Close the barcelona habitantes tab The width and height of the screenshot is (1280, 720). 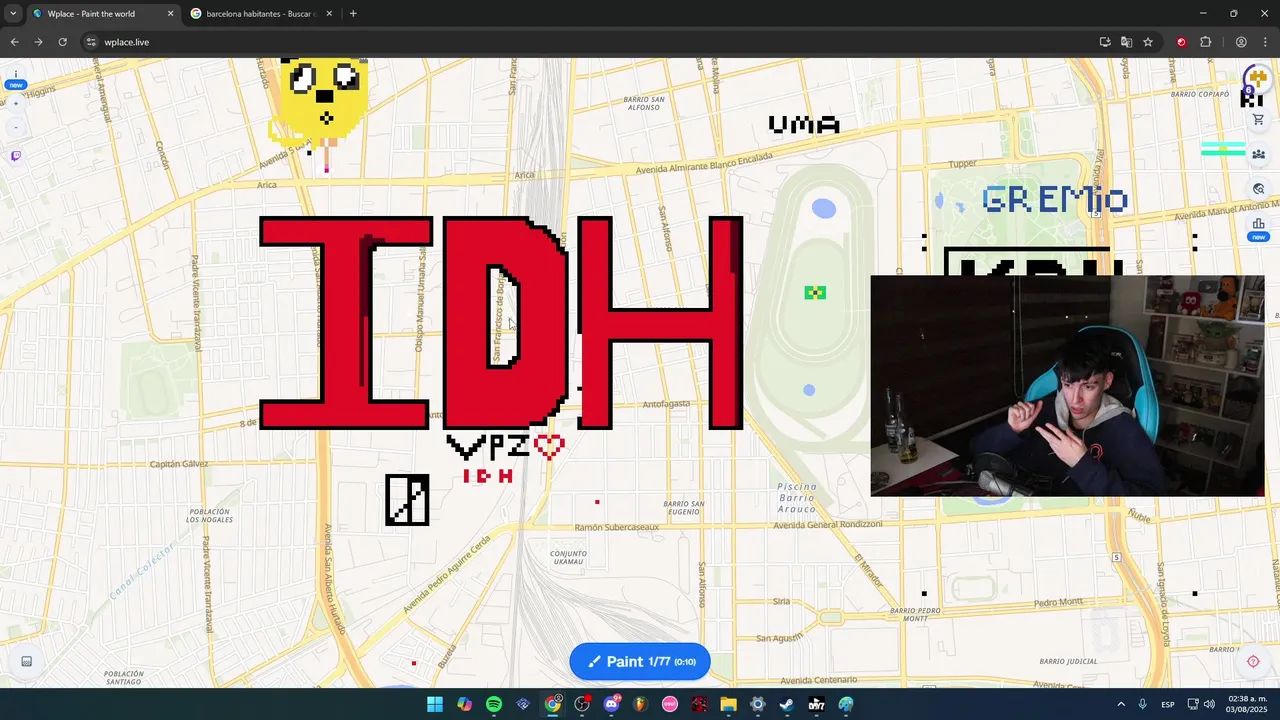(x=328, y=14)
